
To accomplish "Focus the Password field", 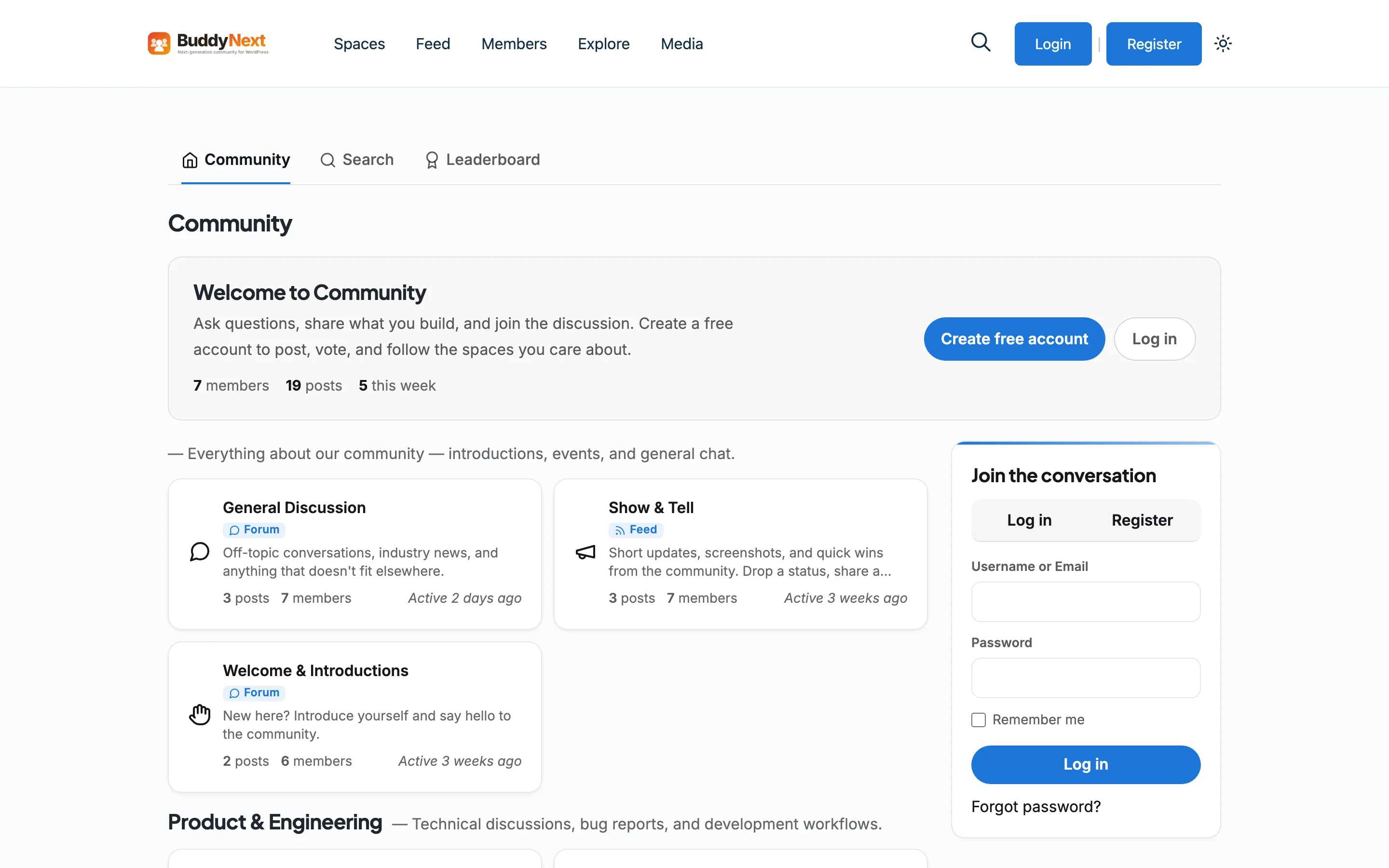I will (x=1085, y=678).
